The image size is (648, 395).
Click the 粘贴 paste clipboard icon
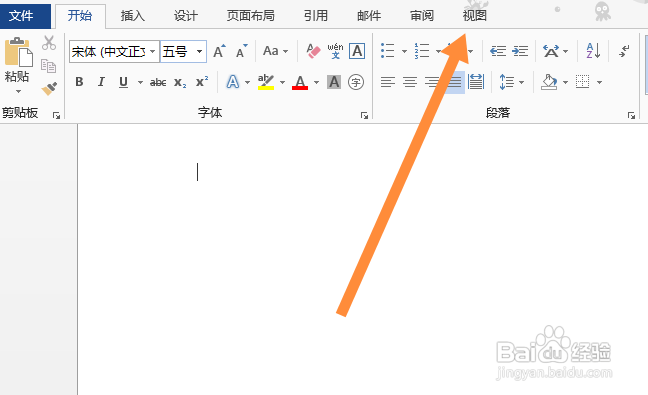tap(18, 52)
